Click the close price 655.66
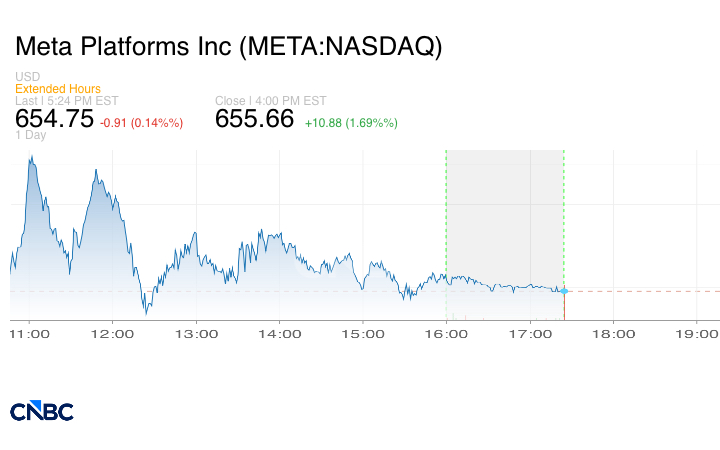Screen dimensions: 720x450 tap(255, 119)
